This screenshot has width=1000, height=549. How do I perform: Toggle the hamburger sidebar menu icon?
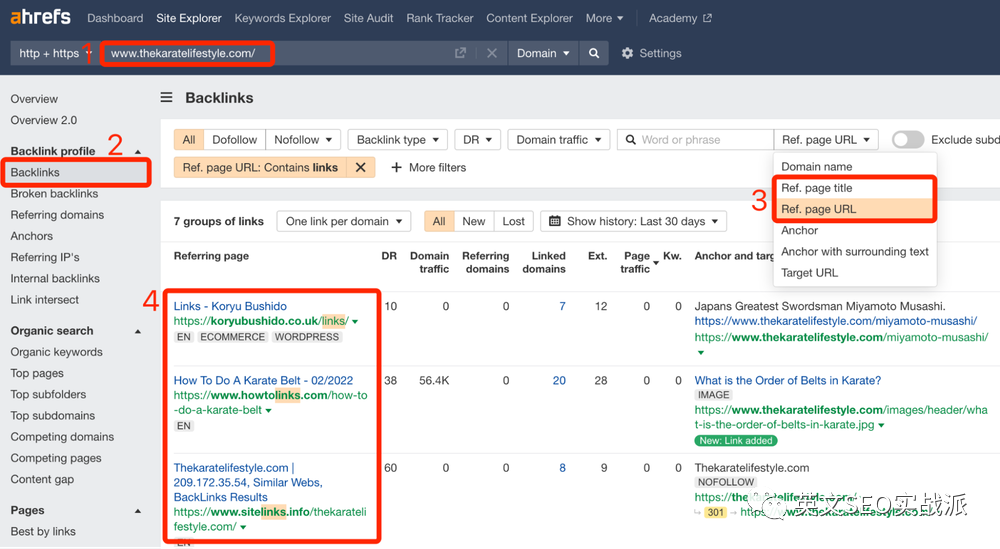click(167, 98)
